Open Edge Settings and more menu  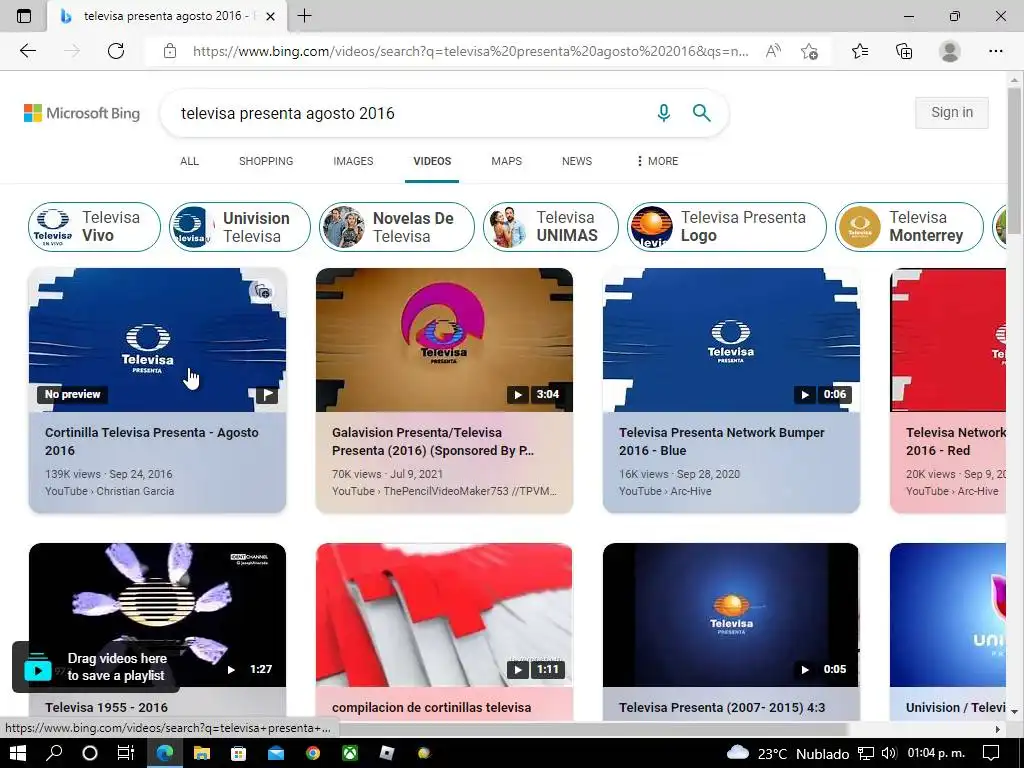995,51
